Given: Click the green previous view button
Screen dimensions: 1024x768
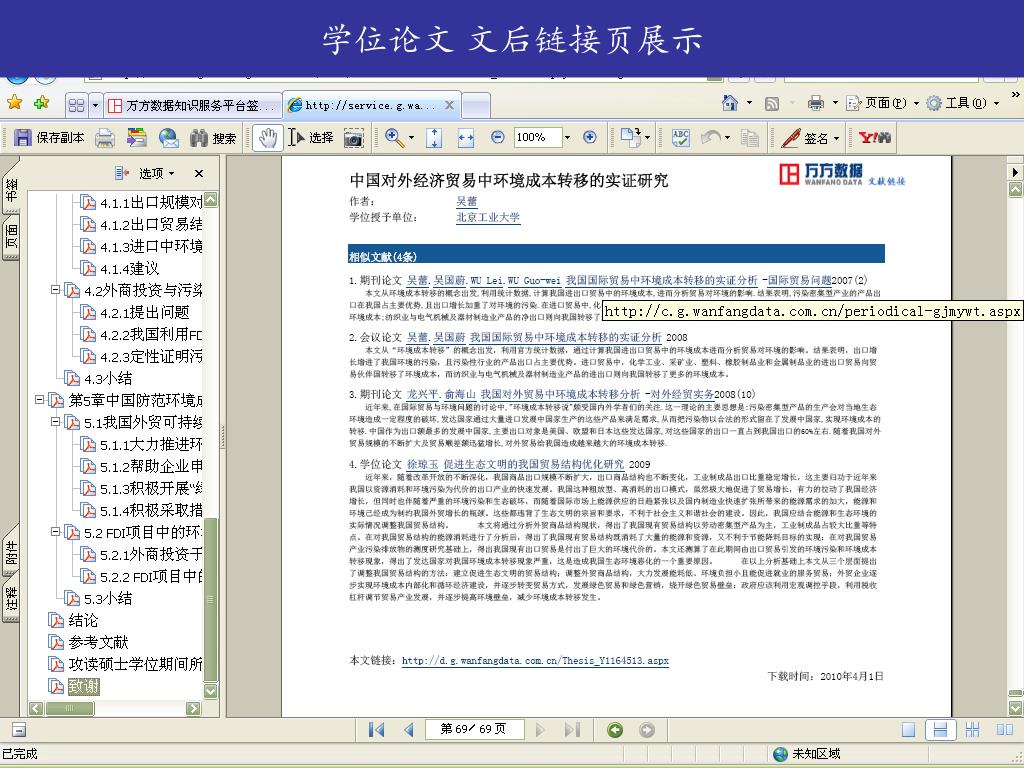Looking at the screenshot, I should point(615,730).
